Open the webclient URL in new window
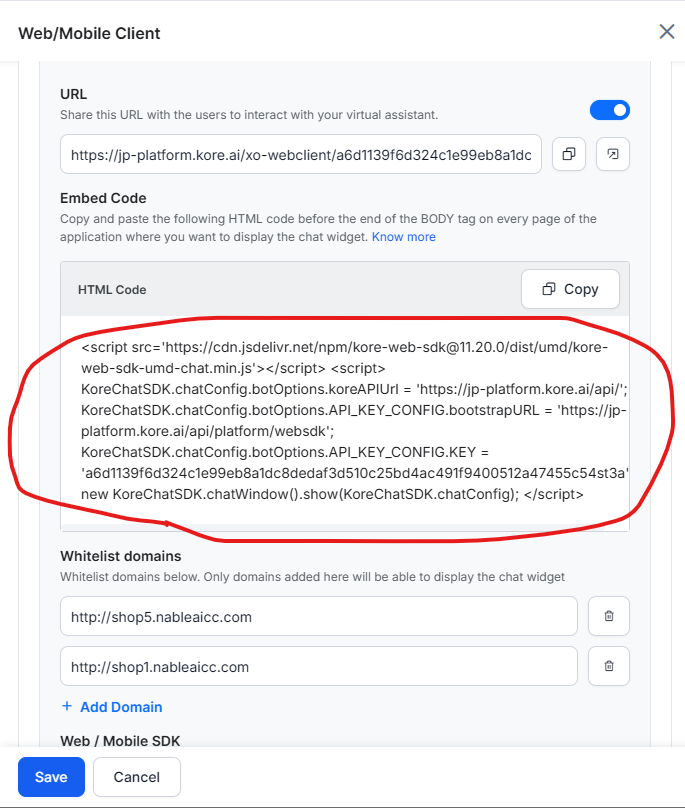 (x=612, y=155)
